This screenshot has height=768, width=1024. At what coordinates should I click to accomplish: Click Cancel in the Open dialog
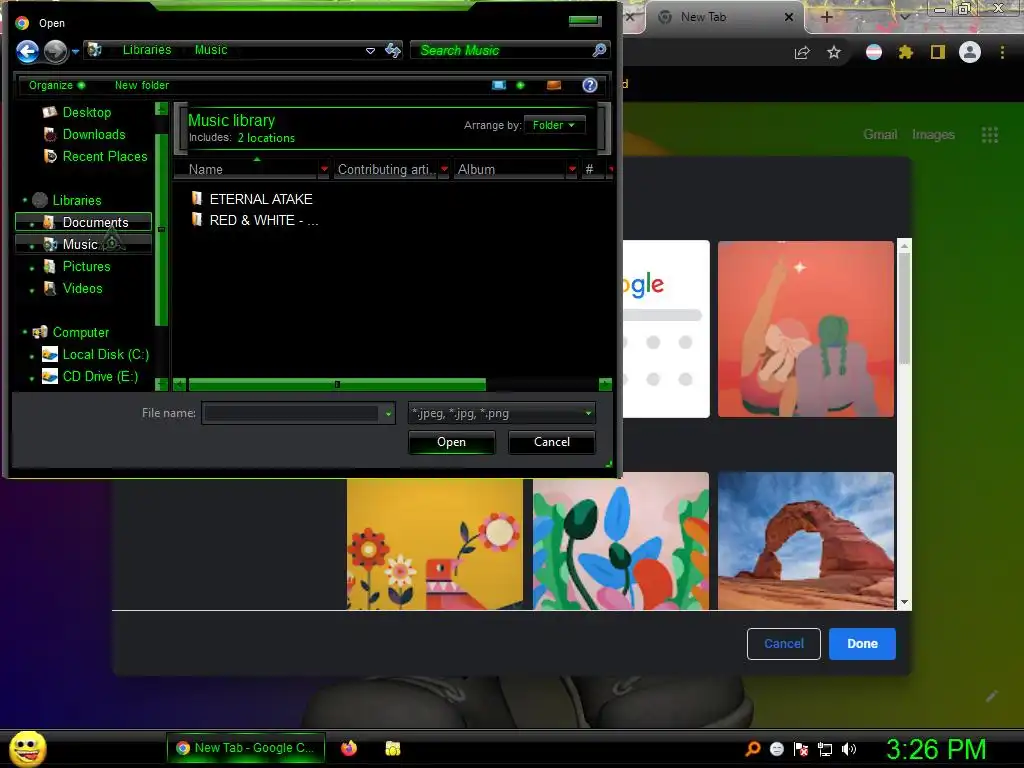pos(552,442)
